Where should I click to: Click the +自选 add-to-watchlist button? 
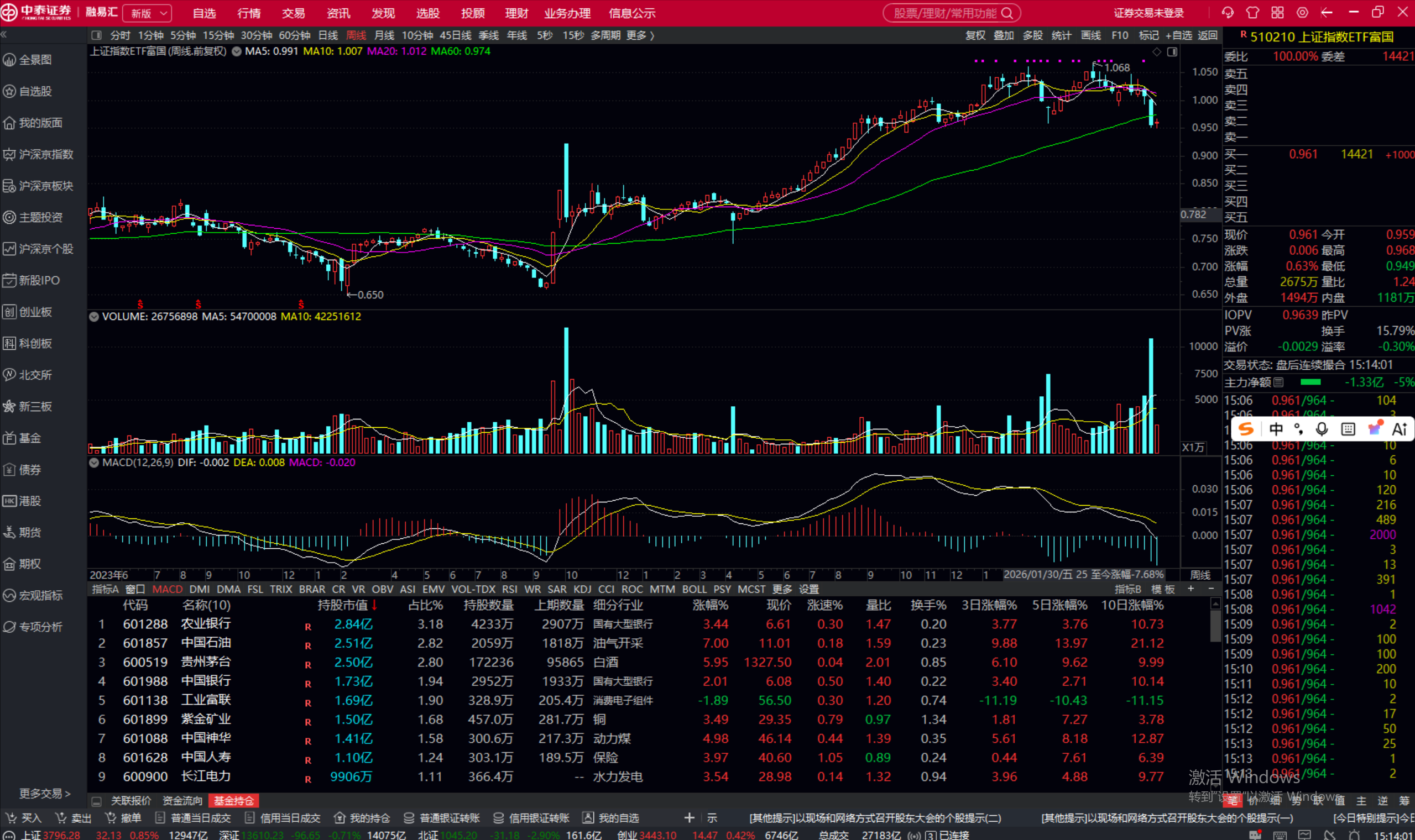1179,35
